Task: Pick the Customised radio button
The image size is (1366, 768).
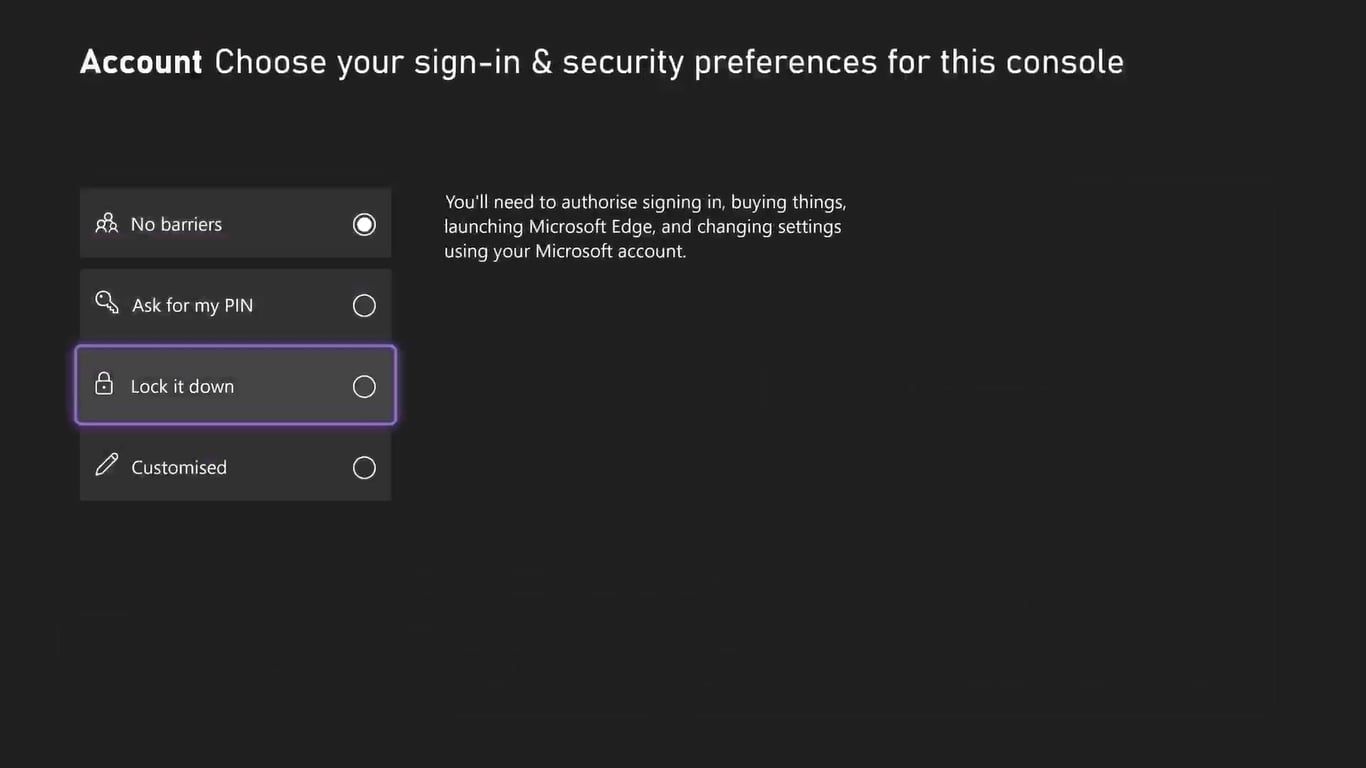Action: pyautogui.click(x=364, y=467)
